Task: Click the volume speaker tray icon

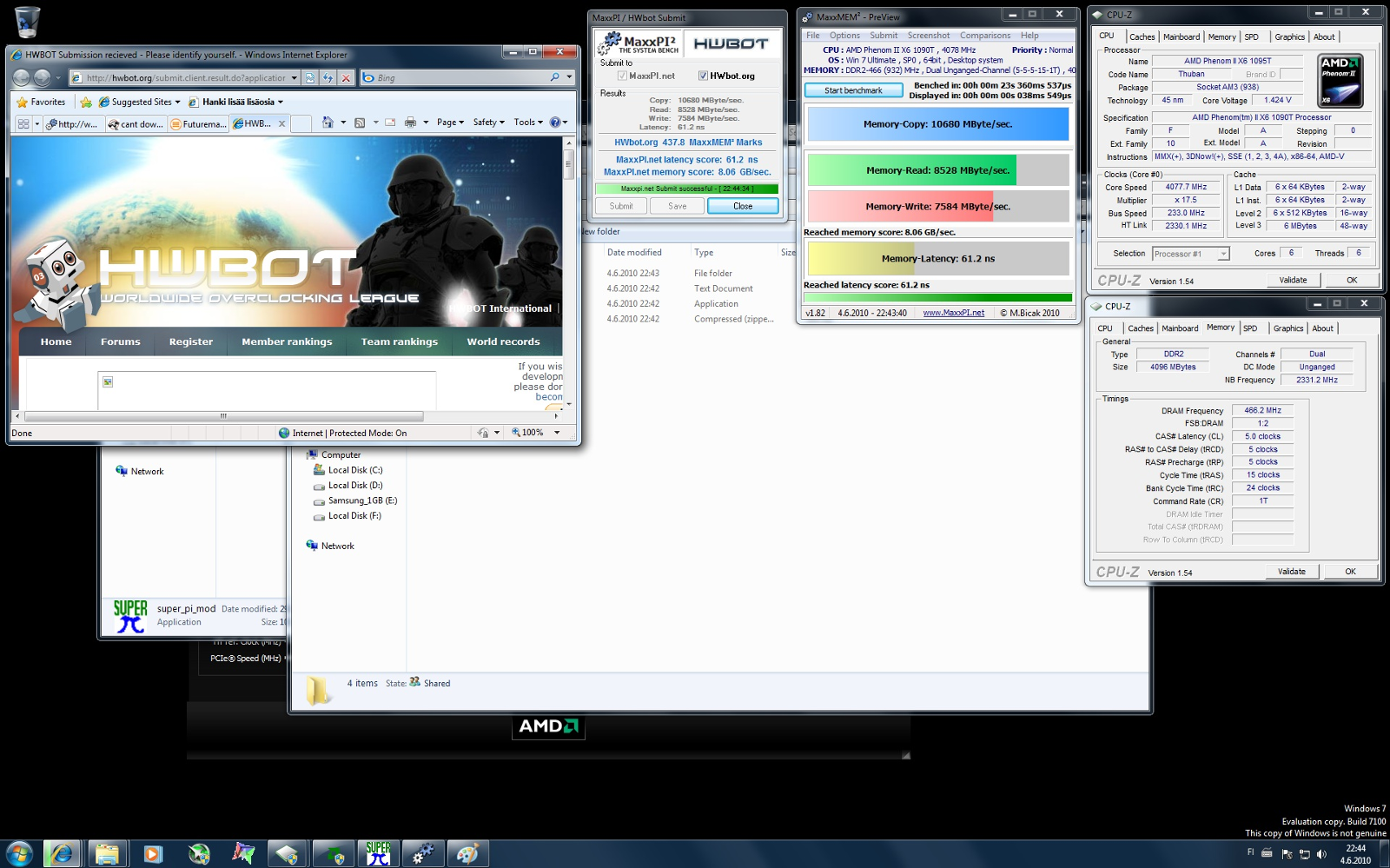Action: click(x=1321, y=854)
